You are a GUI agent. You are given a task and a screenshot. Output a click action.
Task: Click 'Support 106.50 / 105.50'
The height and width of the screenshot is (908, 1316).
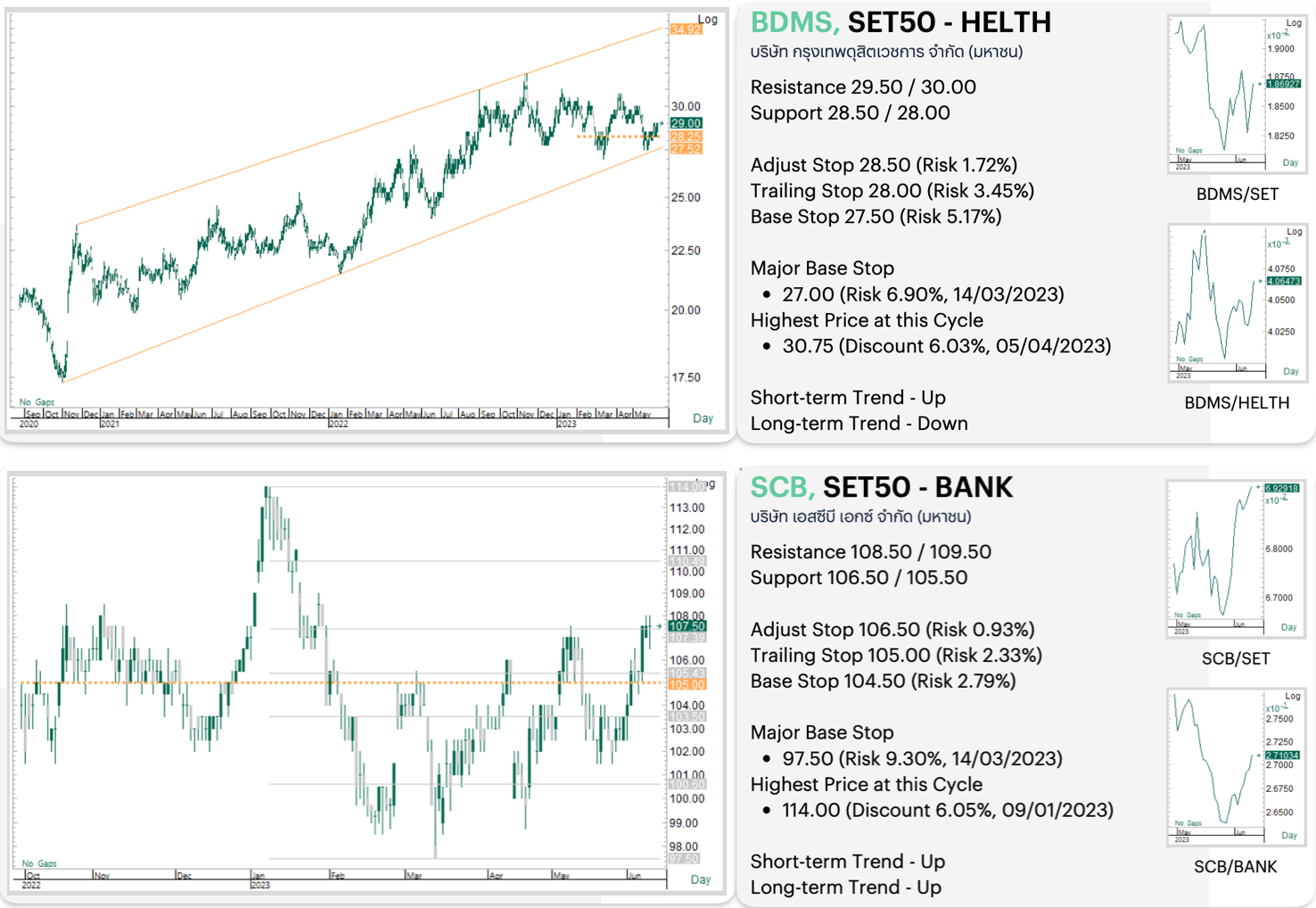coord(859,577)
